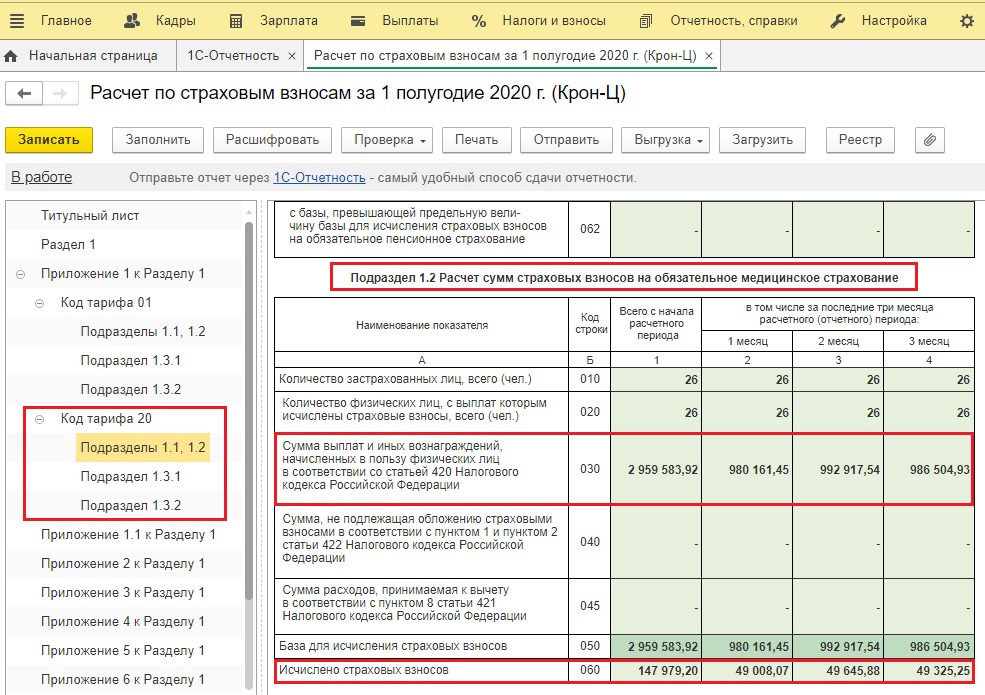Click the Загрузить button
Viewport: 985px width, 695px height.
pyautogui.click(x=762, y=140)
